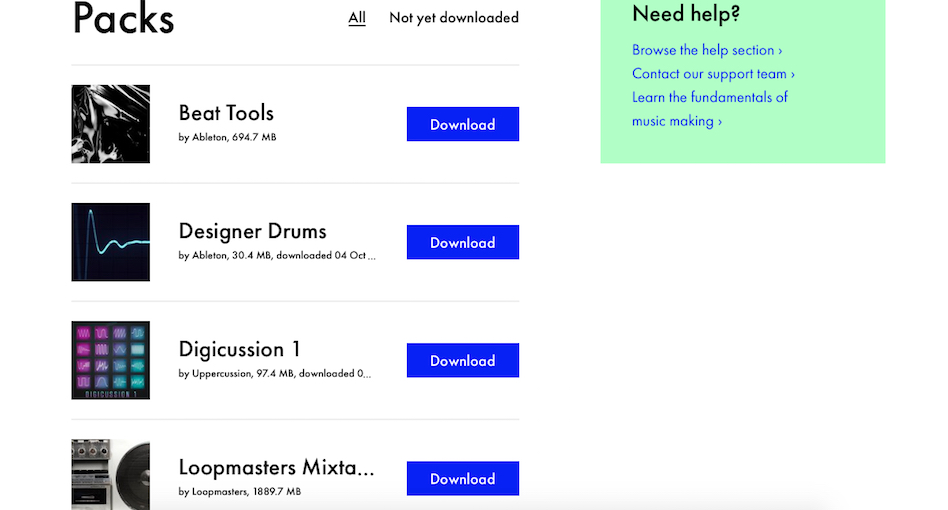
Task: Download the Digicussion 1 pack
Action: coord(463,360)
